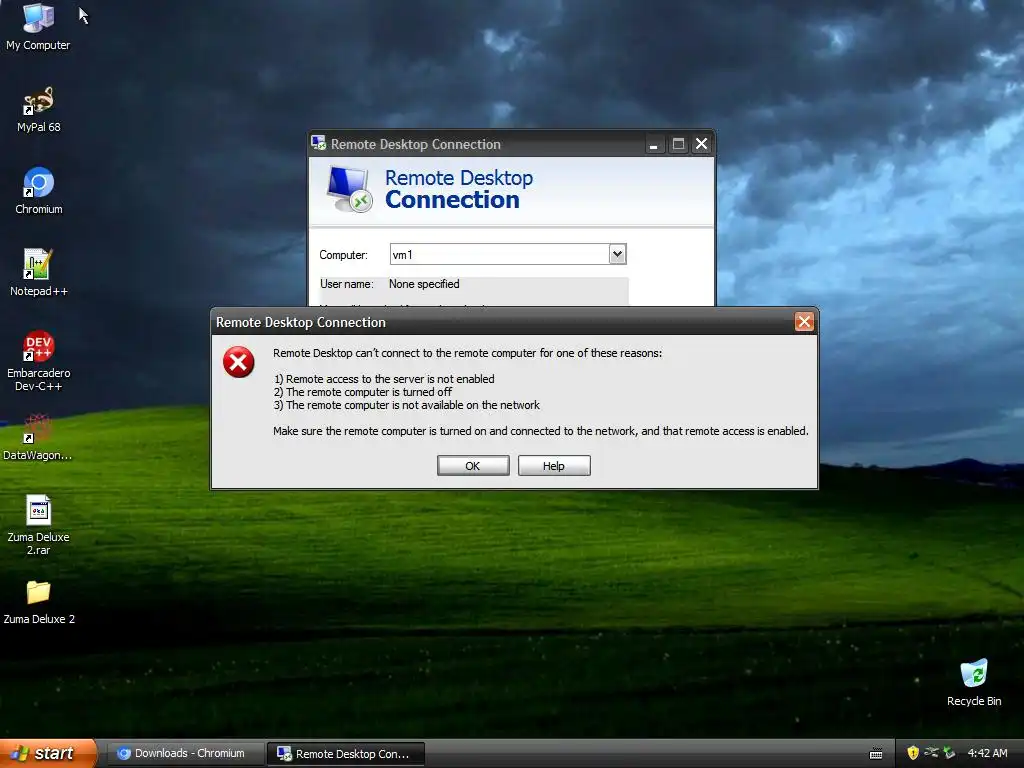The width and height of the screenshot is (1024, 768).
Task: Click the 'Computer:' field label
Action: [x=344, y=255]
